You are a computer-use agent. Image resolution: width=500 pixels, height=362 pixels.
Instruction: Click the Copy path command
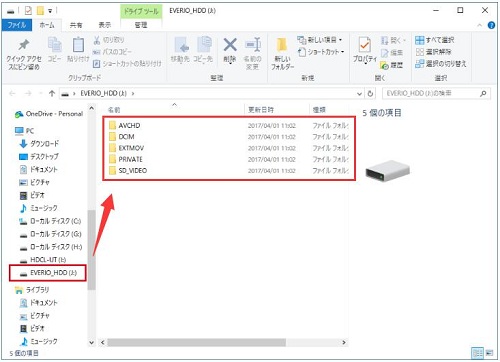(x=112, y=52)
